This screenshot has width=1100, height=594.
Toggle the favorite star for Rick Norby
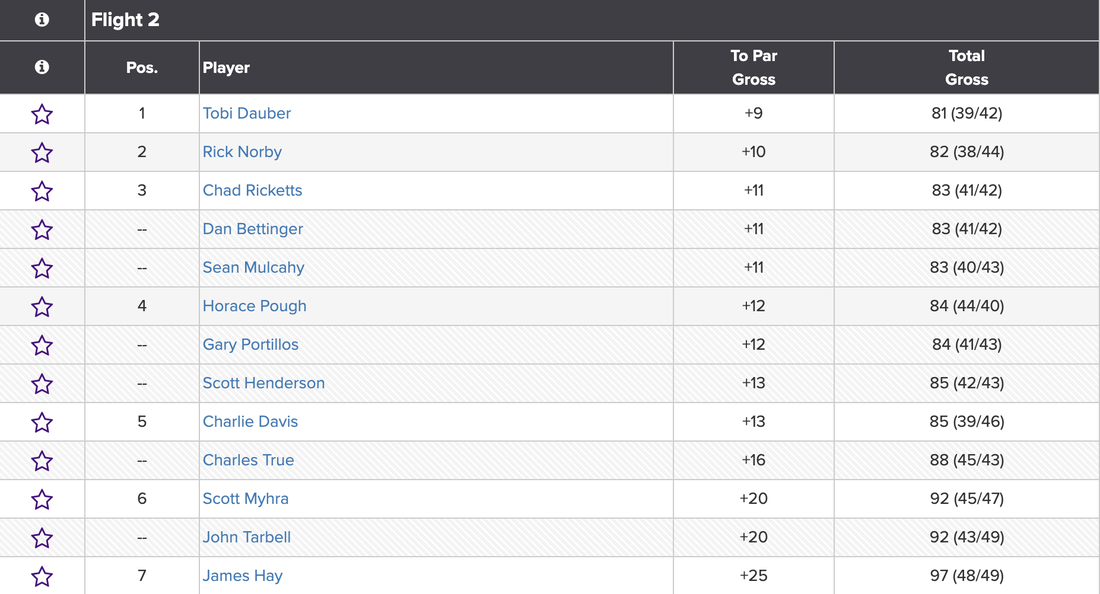(x=42, y=153)
